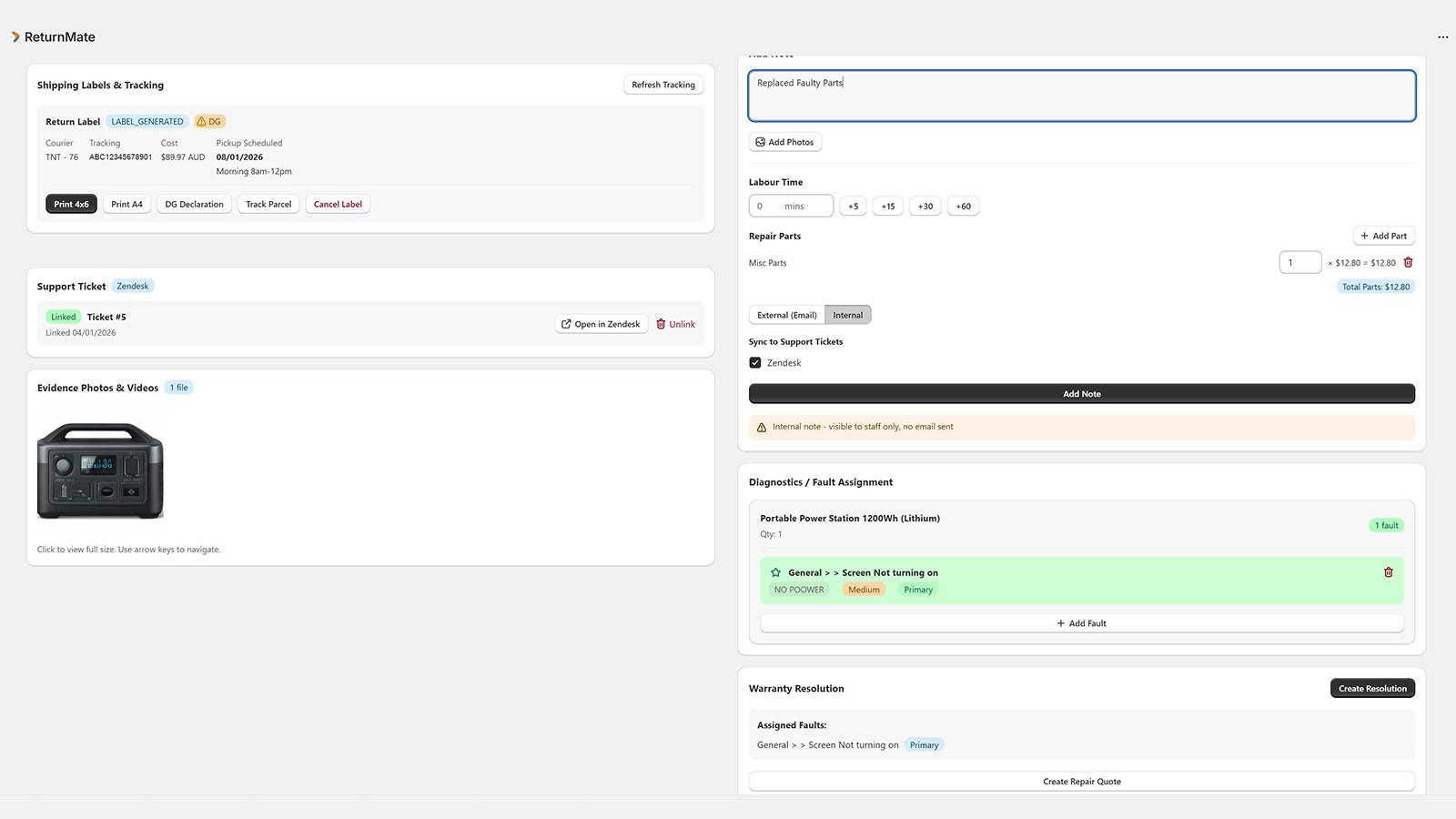Switch to External (Email) note type
The image size is (1456, 819).
pyautogui.click(x=787, y=315)
